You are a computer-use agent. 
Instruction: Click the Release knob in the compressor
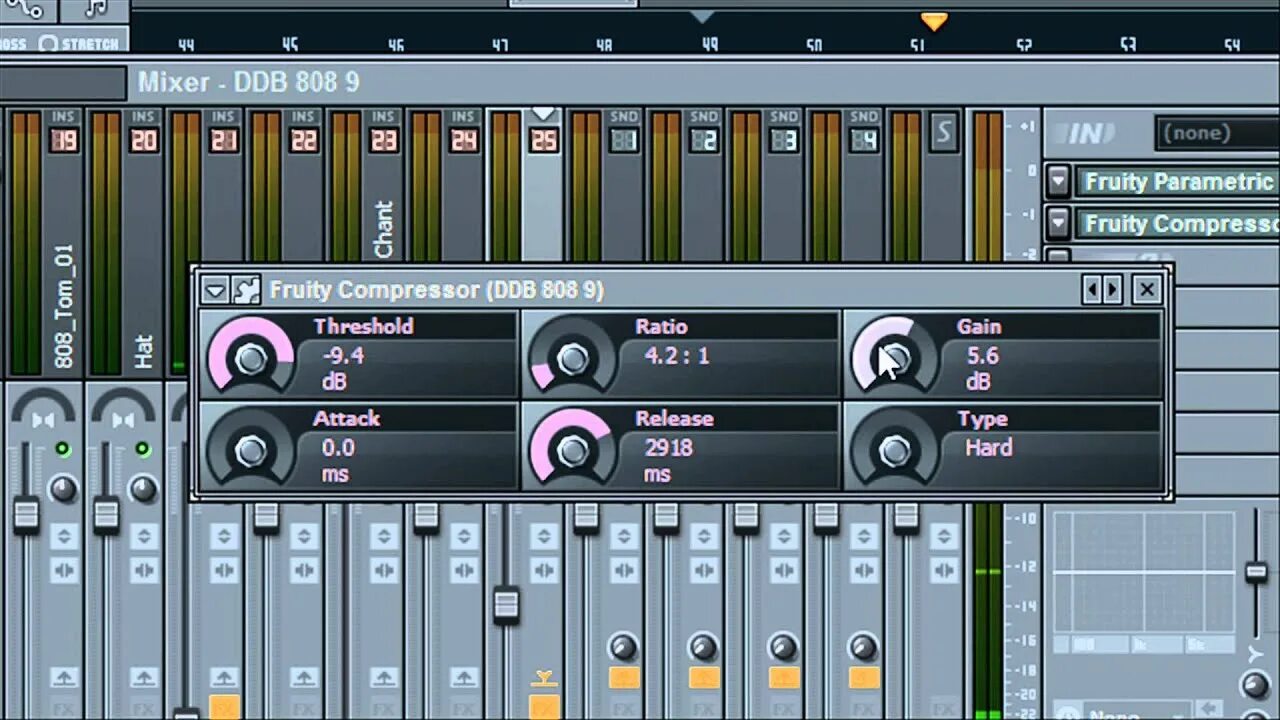pos(572,451)
